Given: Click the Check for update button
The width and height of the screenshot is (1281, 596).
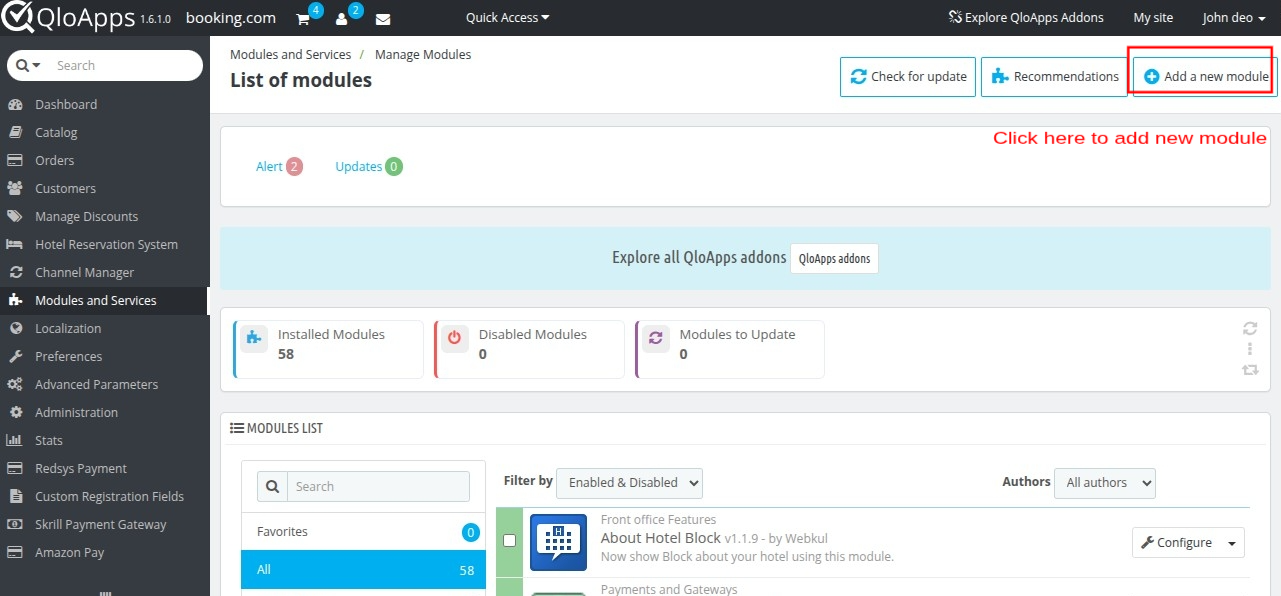Looking at the screenshot, I should click(x=908, y=76).
